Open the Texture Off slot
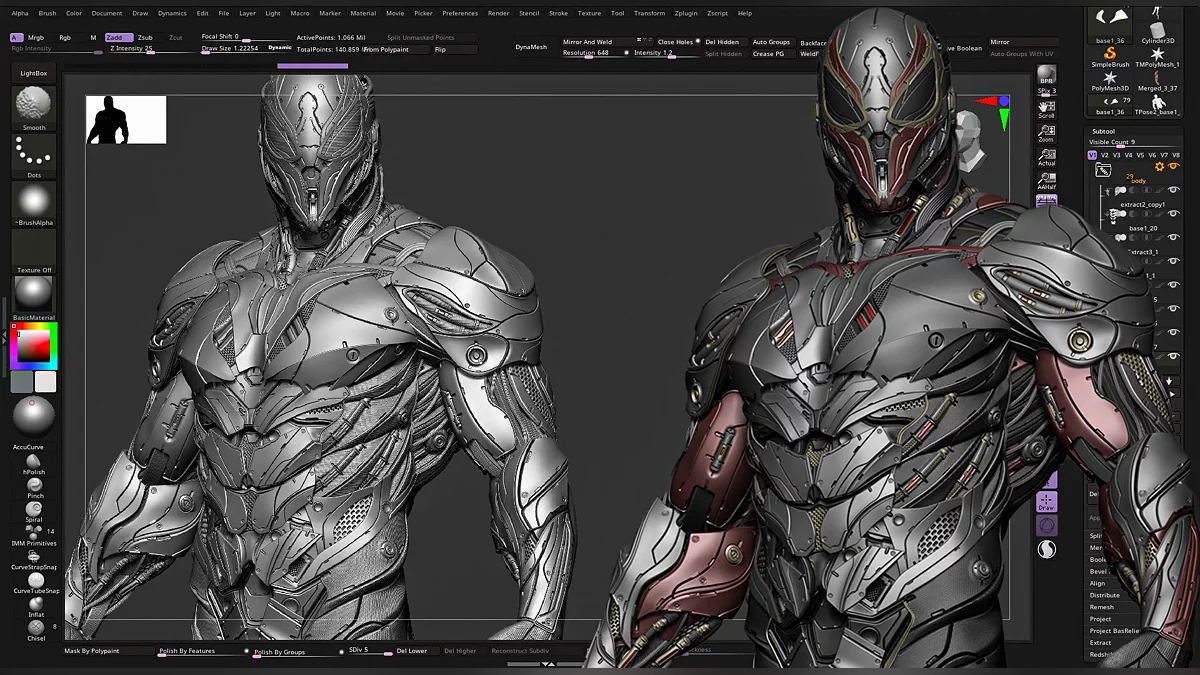 (34, 249)
